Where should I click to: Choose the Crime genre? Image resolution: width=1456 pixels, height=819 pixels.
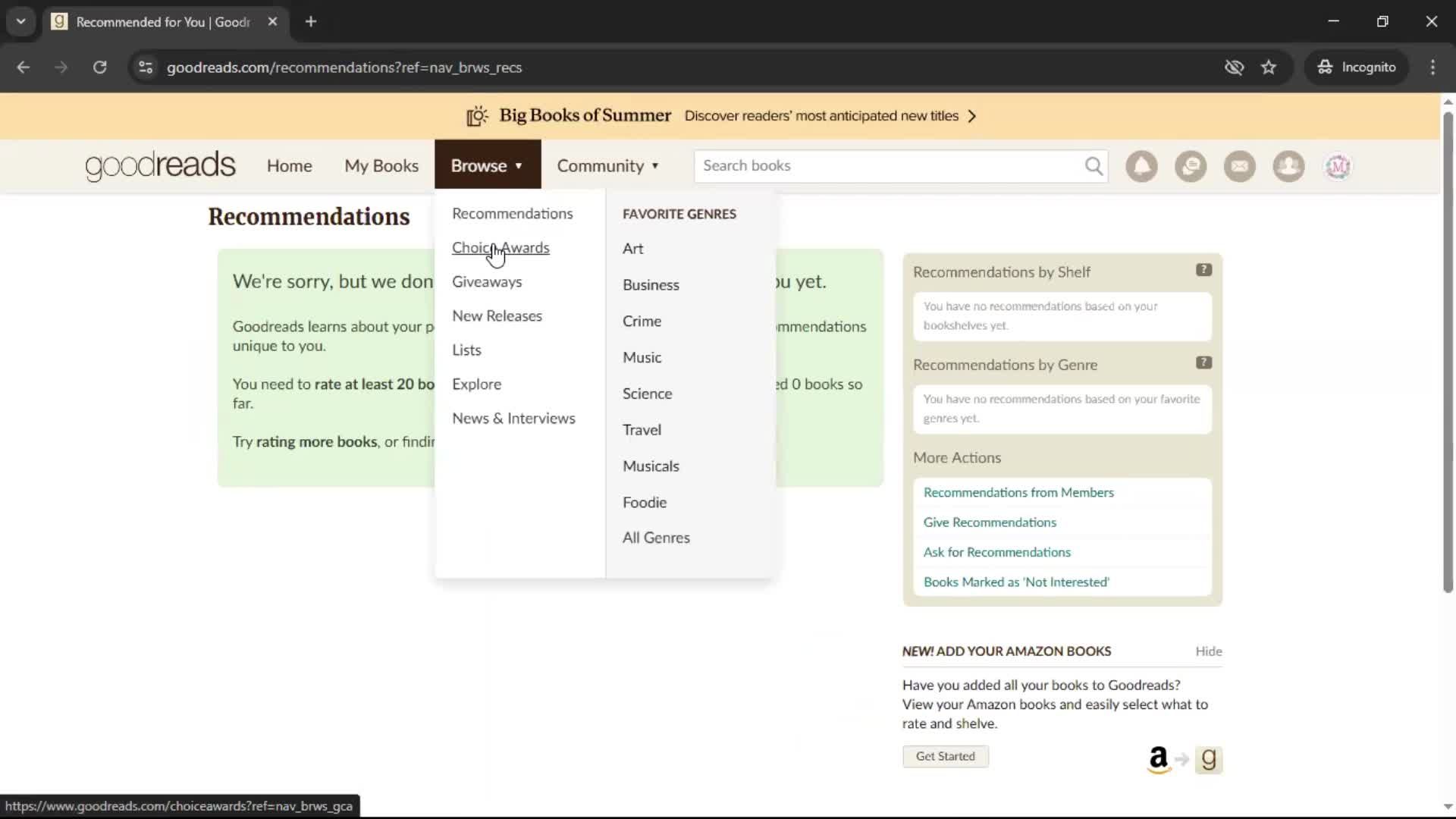642,321
